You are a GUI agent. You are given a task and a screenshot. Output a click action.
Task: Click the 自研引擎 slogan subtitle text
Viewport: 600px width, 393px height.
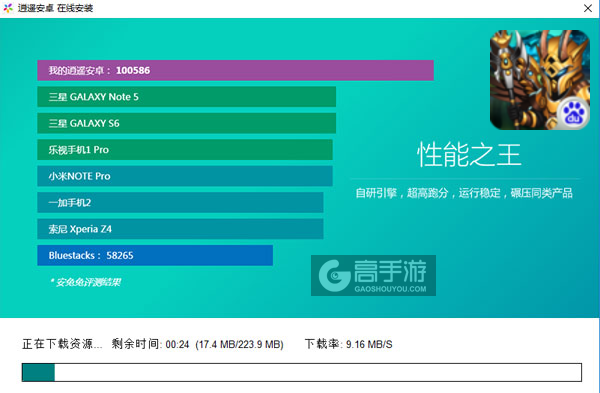464,193
